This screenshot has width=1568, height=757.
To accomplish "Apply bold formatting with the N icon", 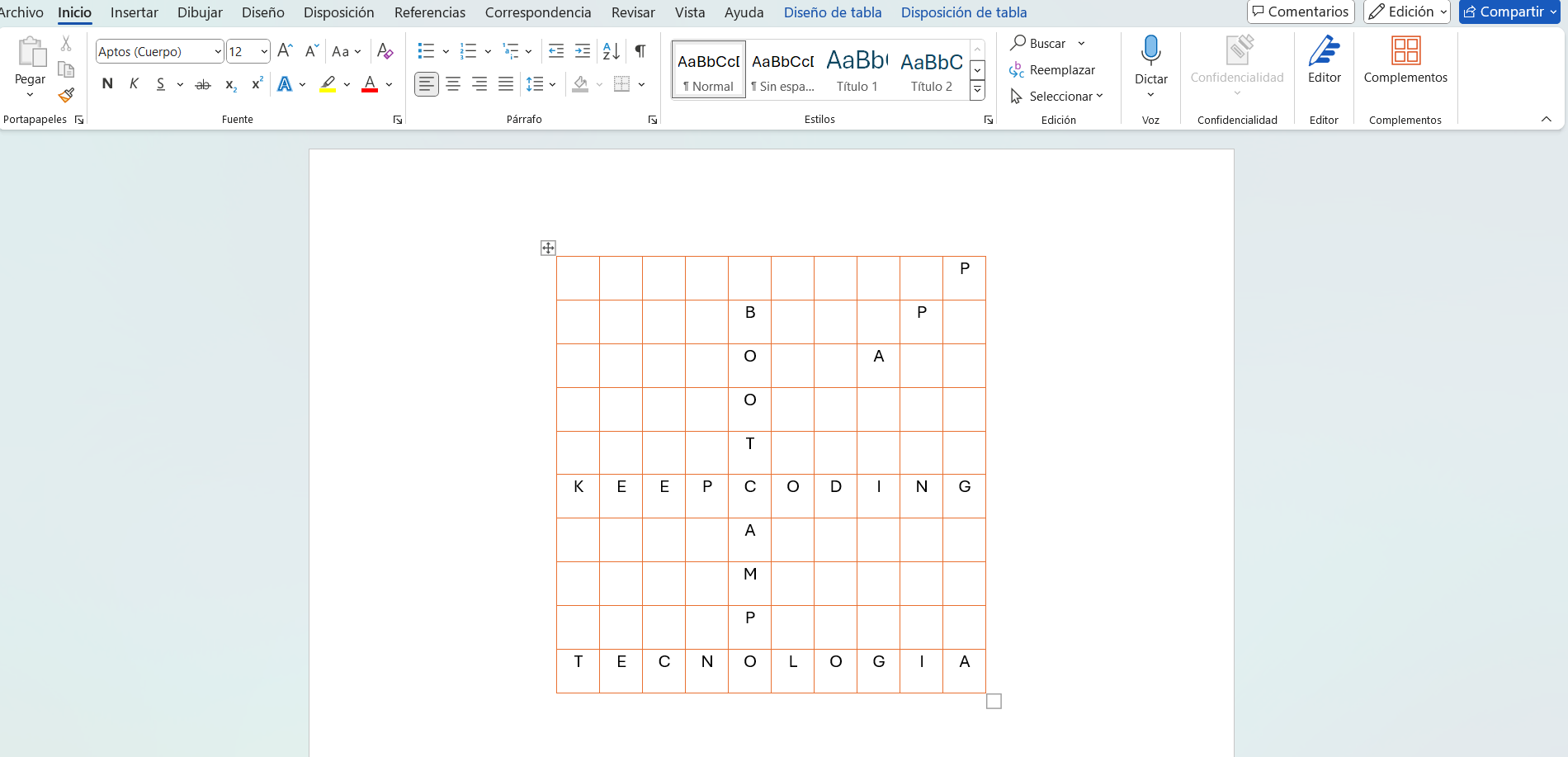I will [106, 83].
